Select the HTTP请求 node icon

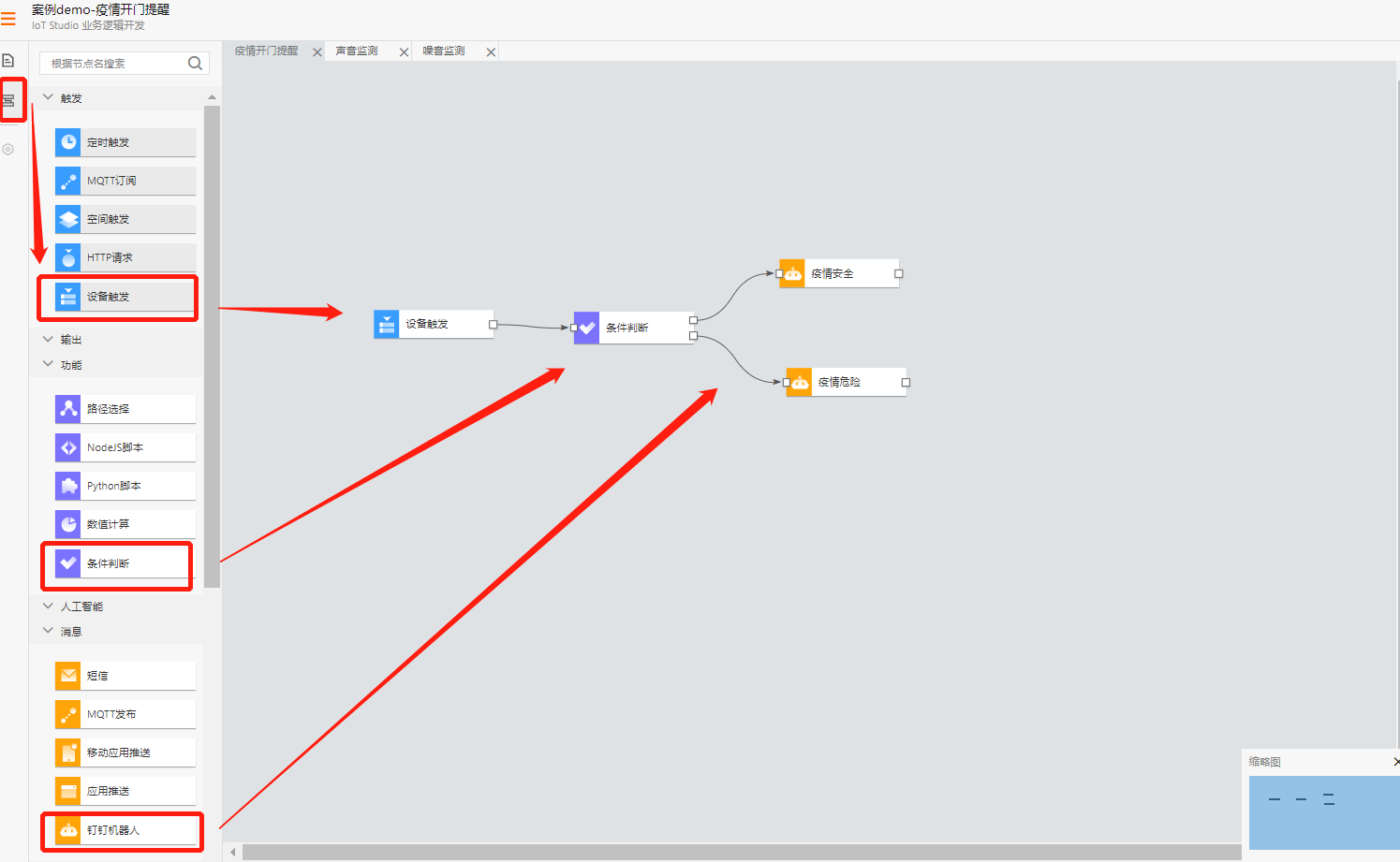click(x=68, y=257)
